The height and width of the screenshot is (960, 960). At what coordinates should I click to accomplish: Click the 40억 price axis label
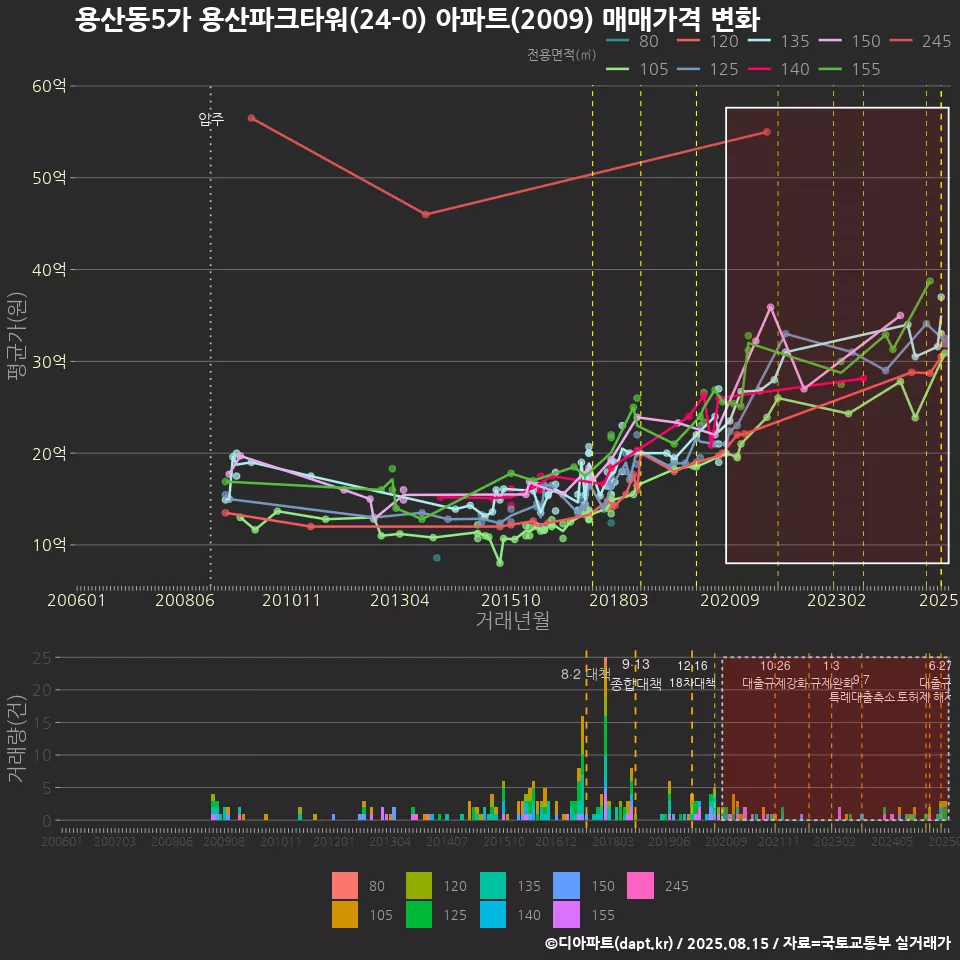[49, 269]
